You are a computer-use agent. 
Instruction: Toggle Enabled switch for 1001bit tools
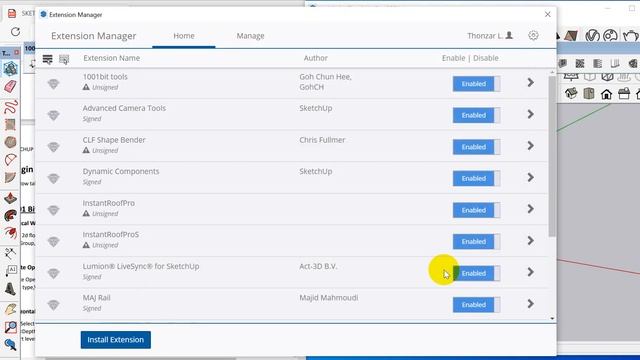[x=476, y=84]
